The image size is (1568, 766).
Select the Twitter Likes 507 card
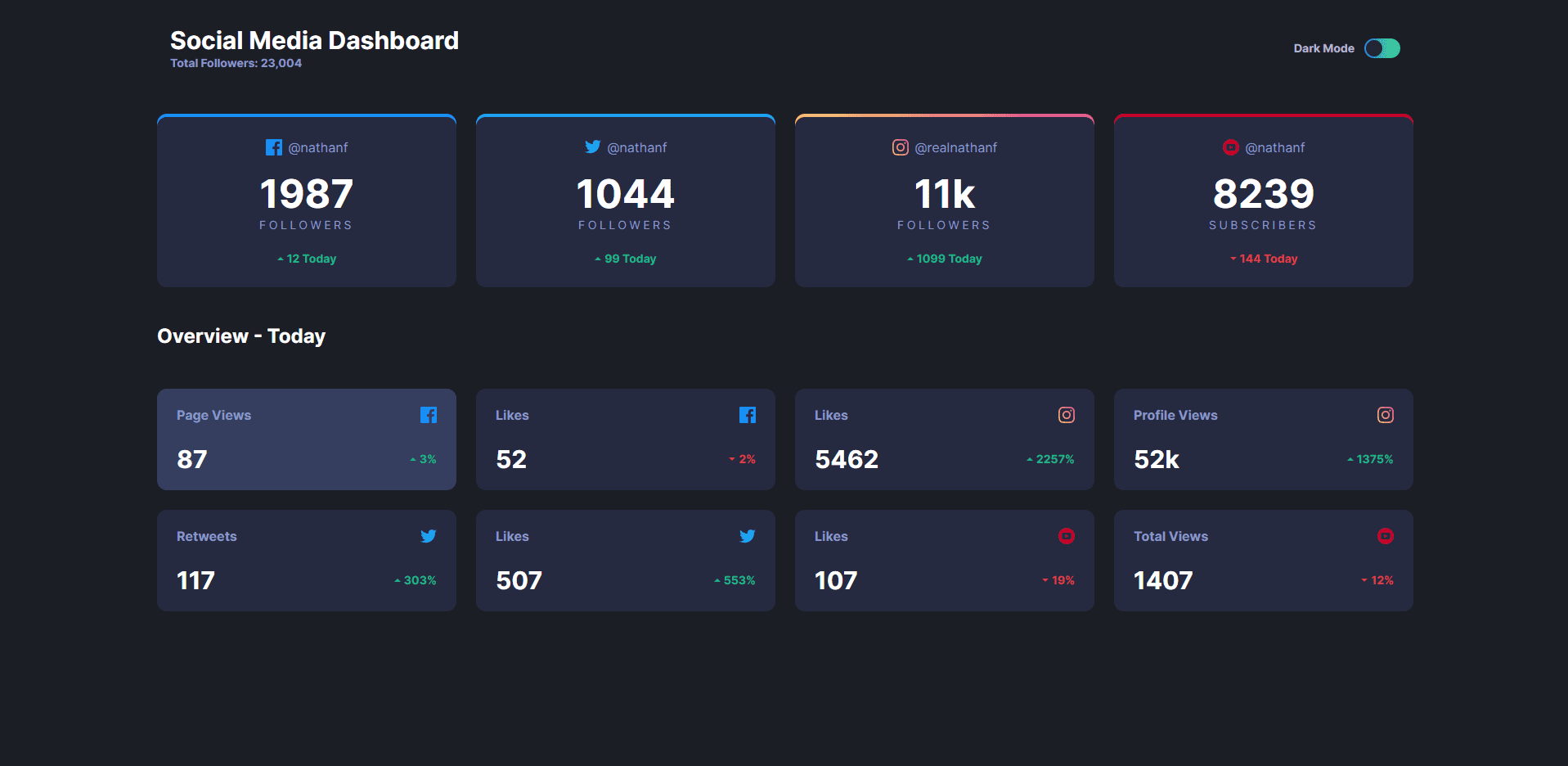point(625,561)
